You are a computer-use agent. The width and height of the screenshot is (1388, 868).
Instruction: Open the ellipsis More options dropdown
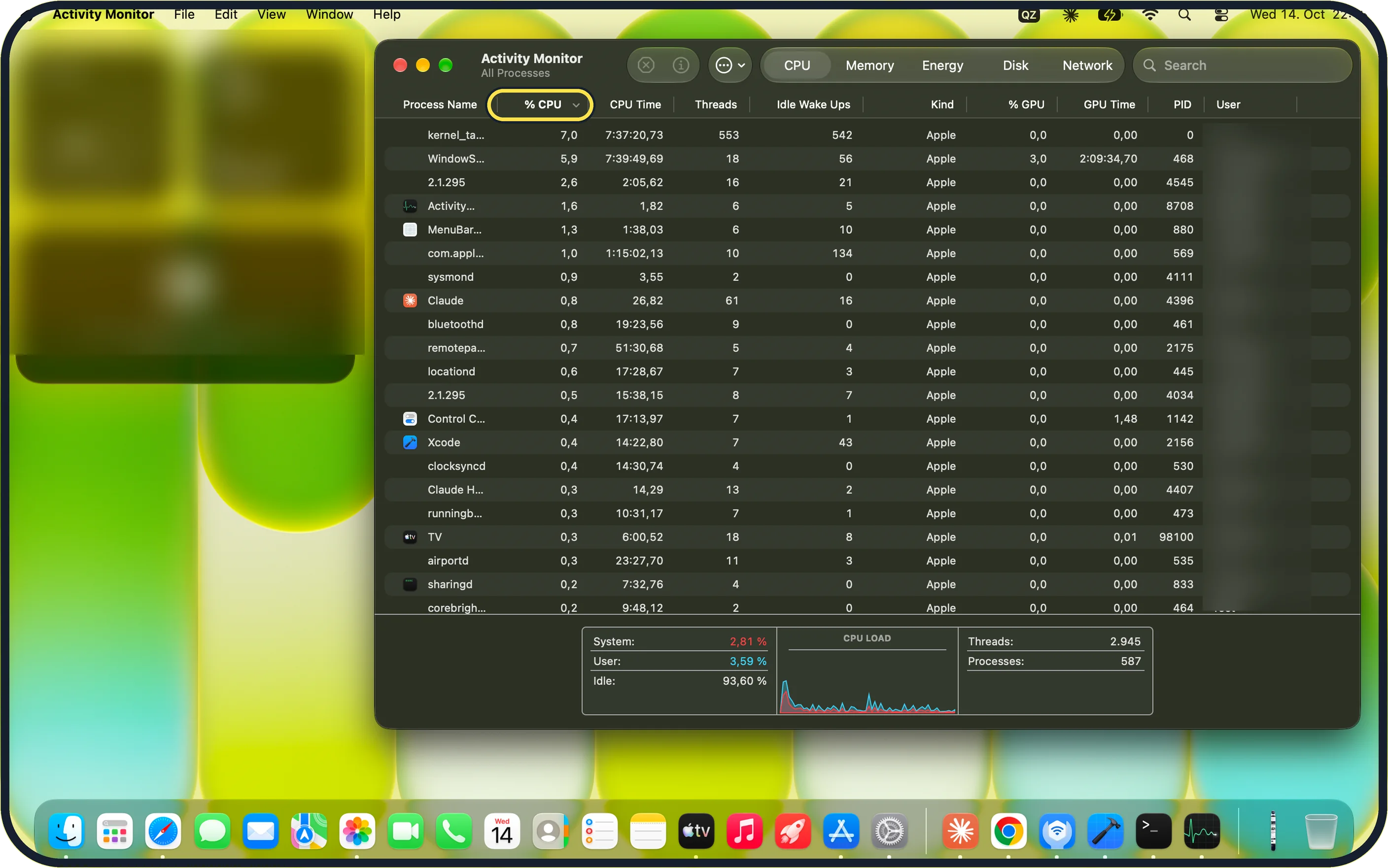coord(730,66)
